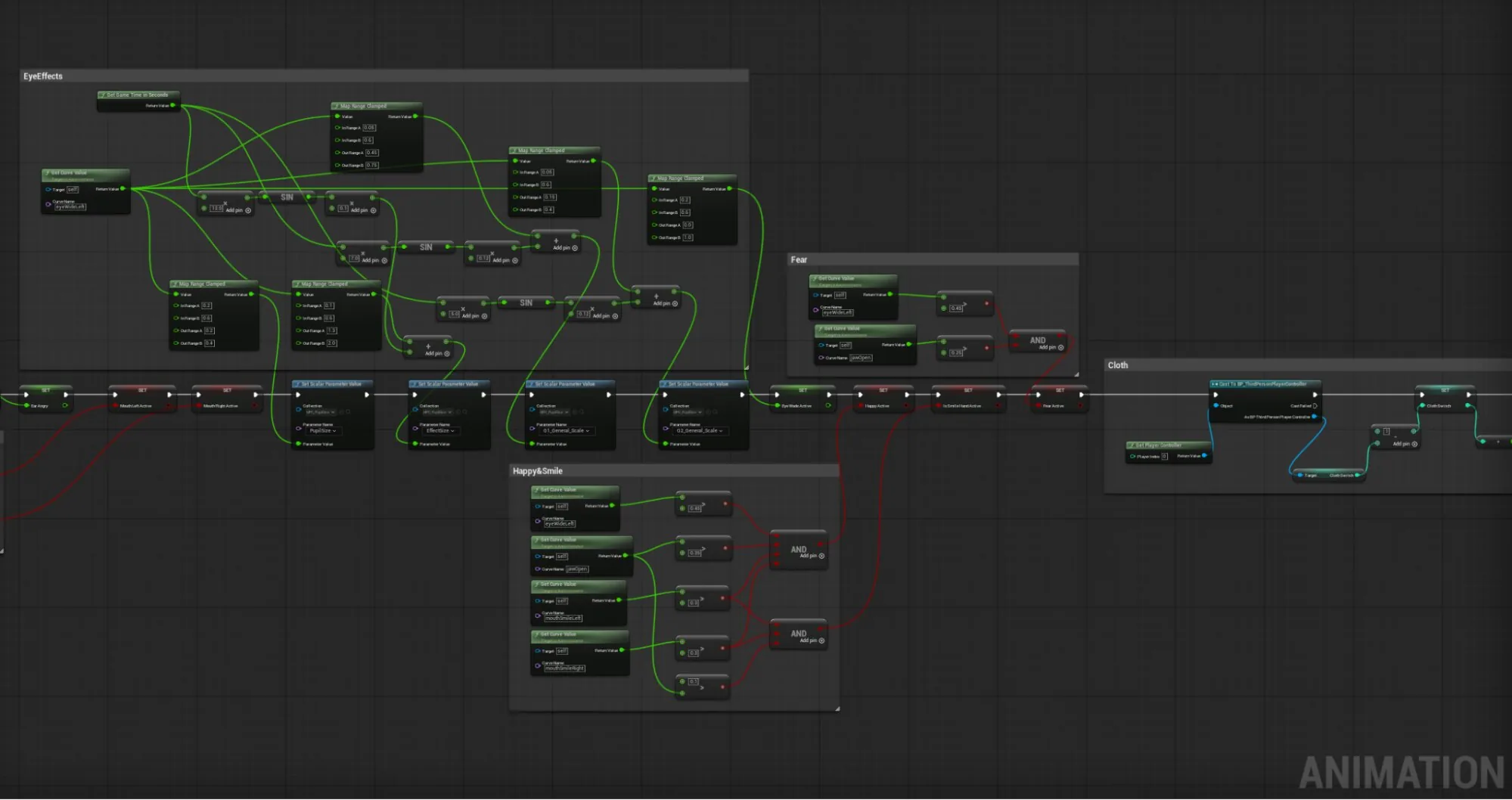The width and height of the screenshot is (1512, 800).
Task: Click Happy&Smile comment box resize handle
Action: 837,709
